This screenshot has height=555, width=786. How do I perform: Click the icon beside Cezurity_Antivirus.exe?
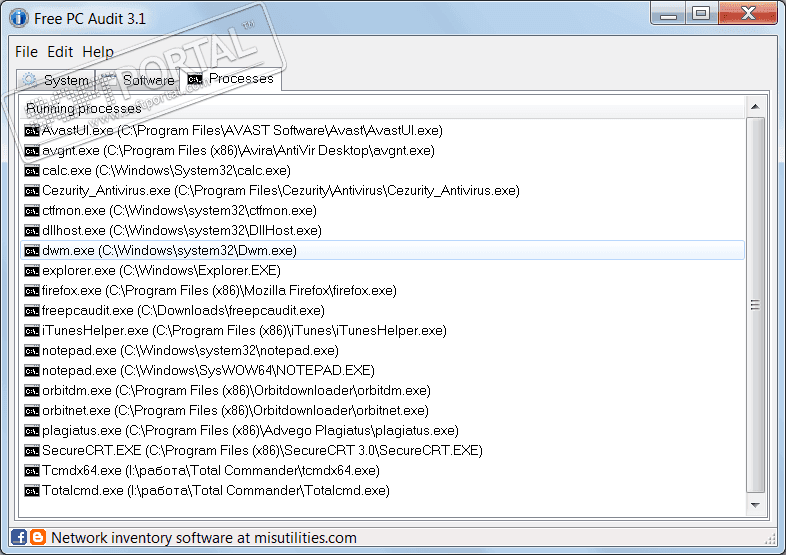(x=32, y=191)
